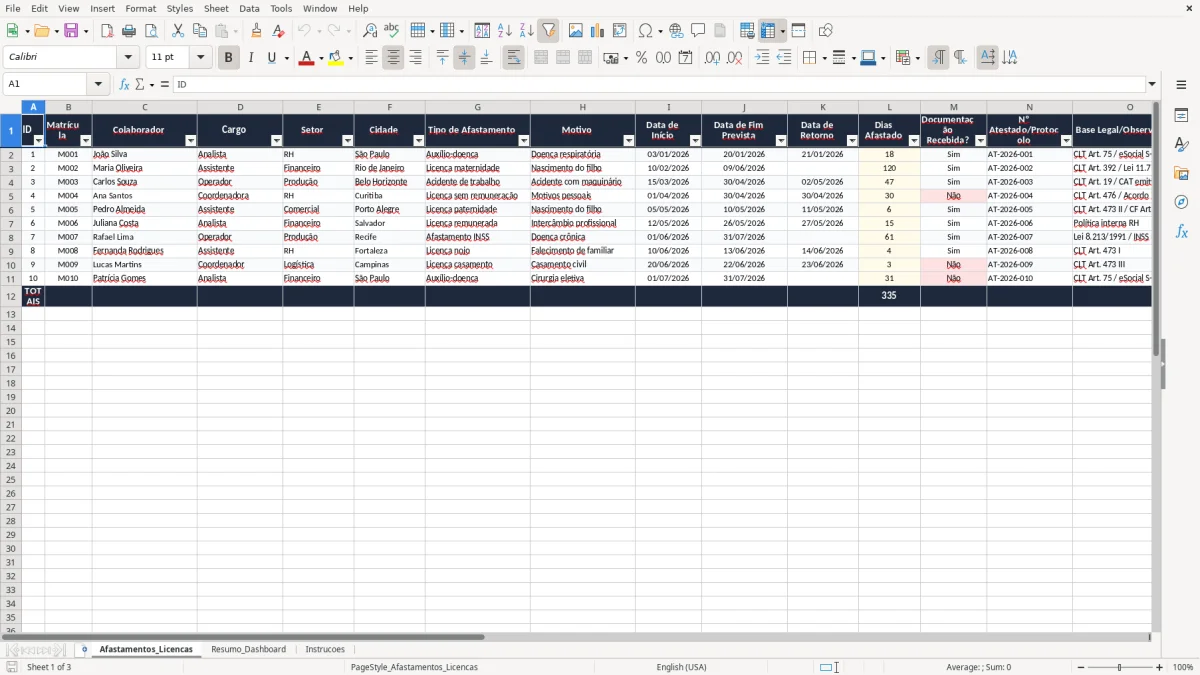
Task: Toggle Freeze Rows and Columns
Action: click(x=768, y=31)
